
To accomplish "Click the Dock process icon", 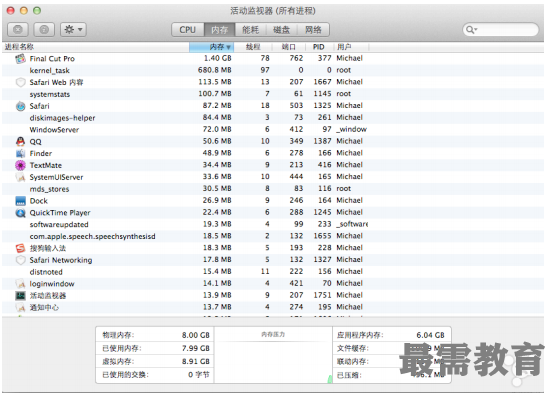I will [x=20, y=201].
